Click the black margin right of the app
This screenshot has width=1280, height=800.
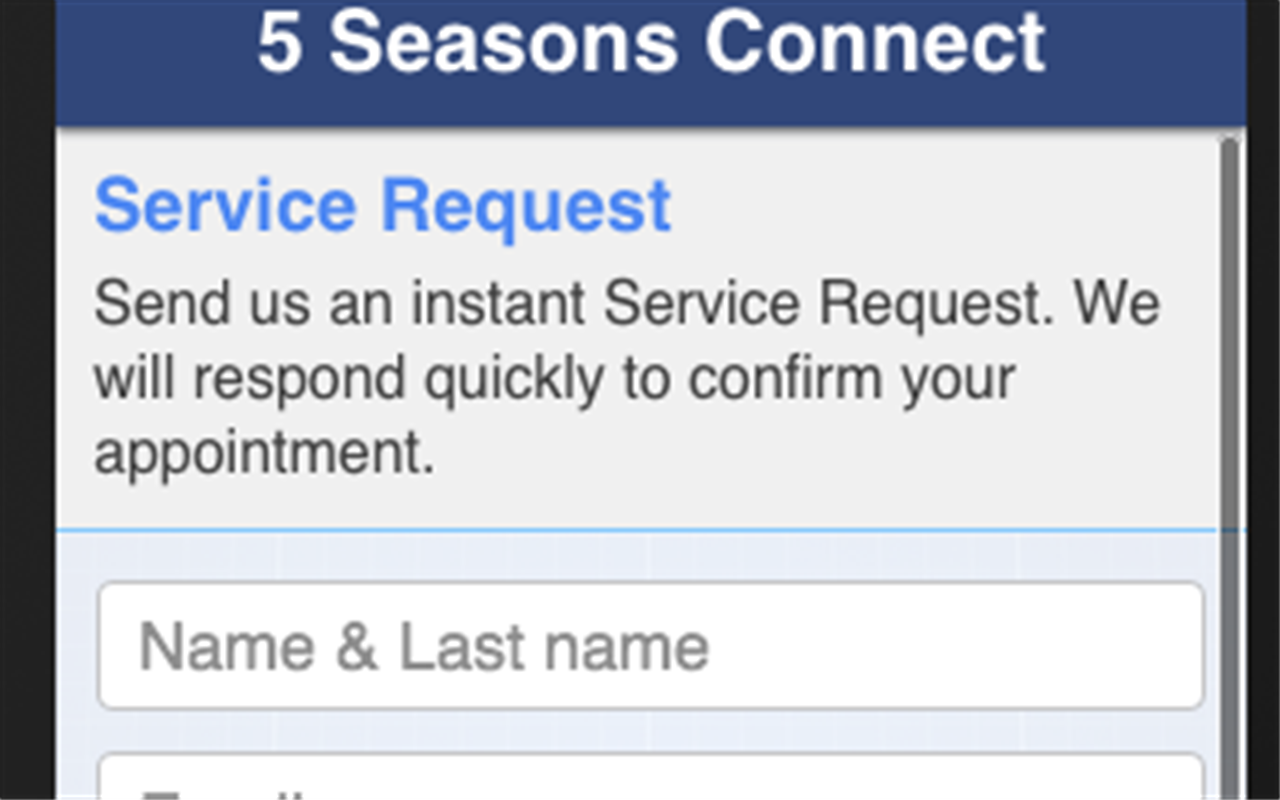tap(1262, 400)
